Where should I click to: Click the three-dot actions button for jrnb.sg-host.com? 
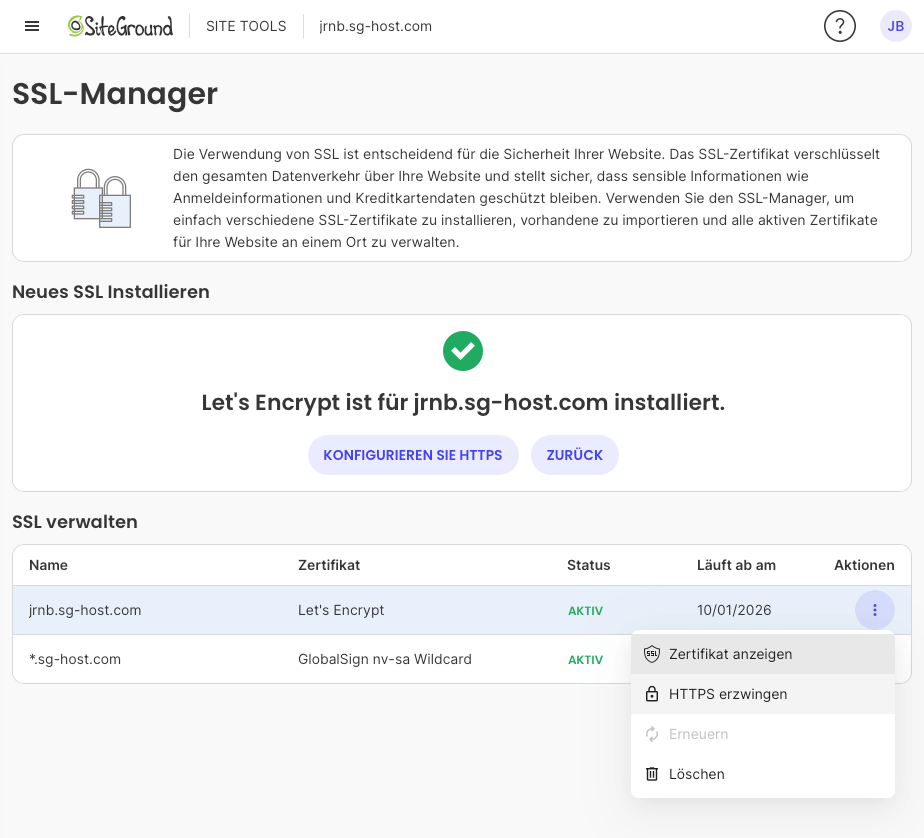coord(874,610)
